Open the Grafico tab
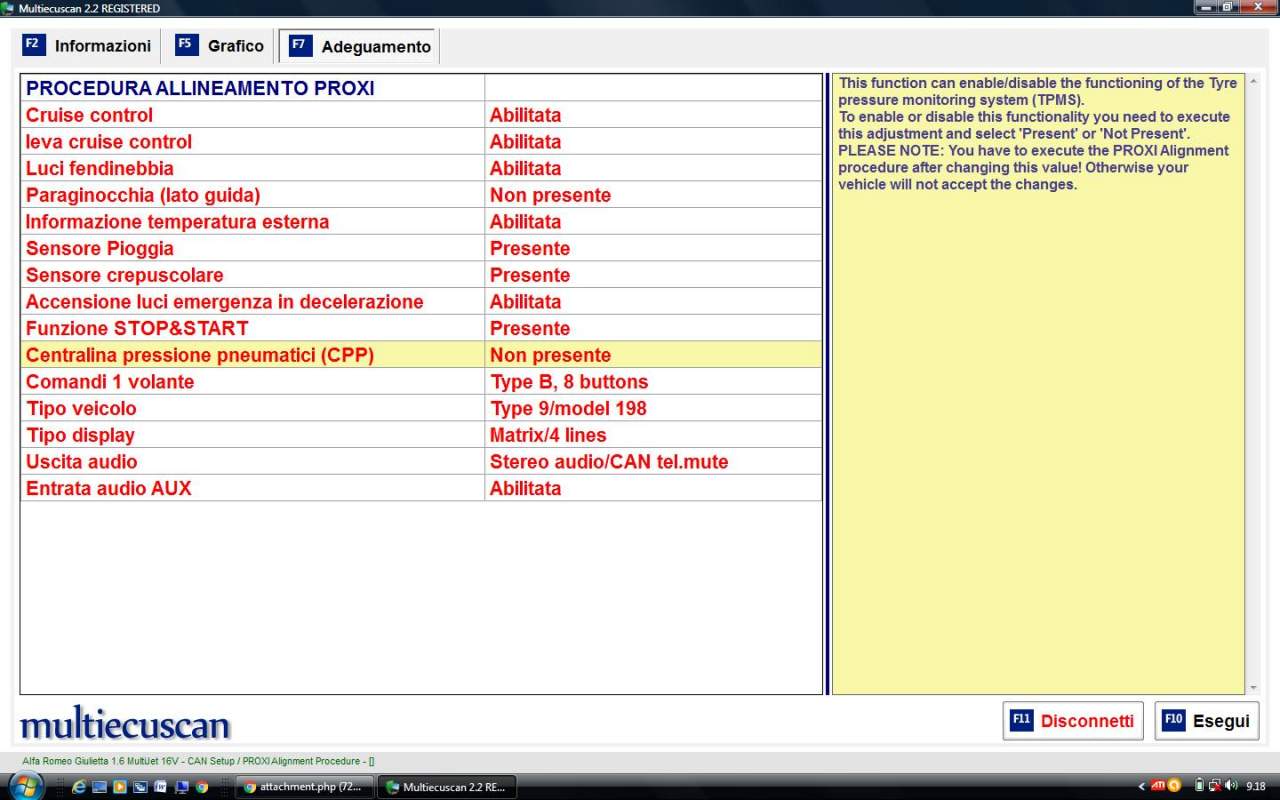This screenshot has width=1280, height=800. (220, 46)
